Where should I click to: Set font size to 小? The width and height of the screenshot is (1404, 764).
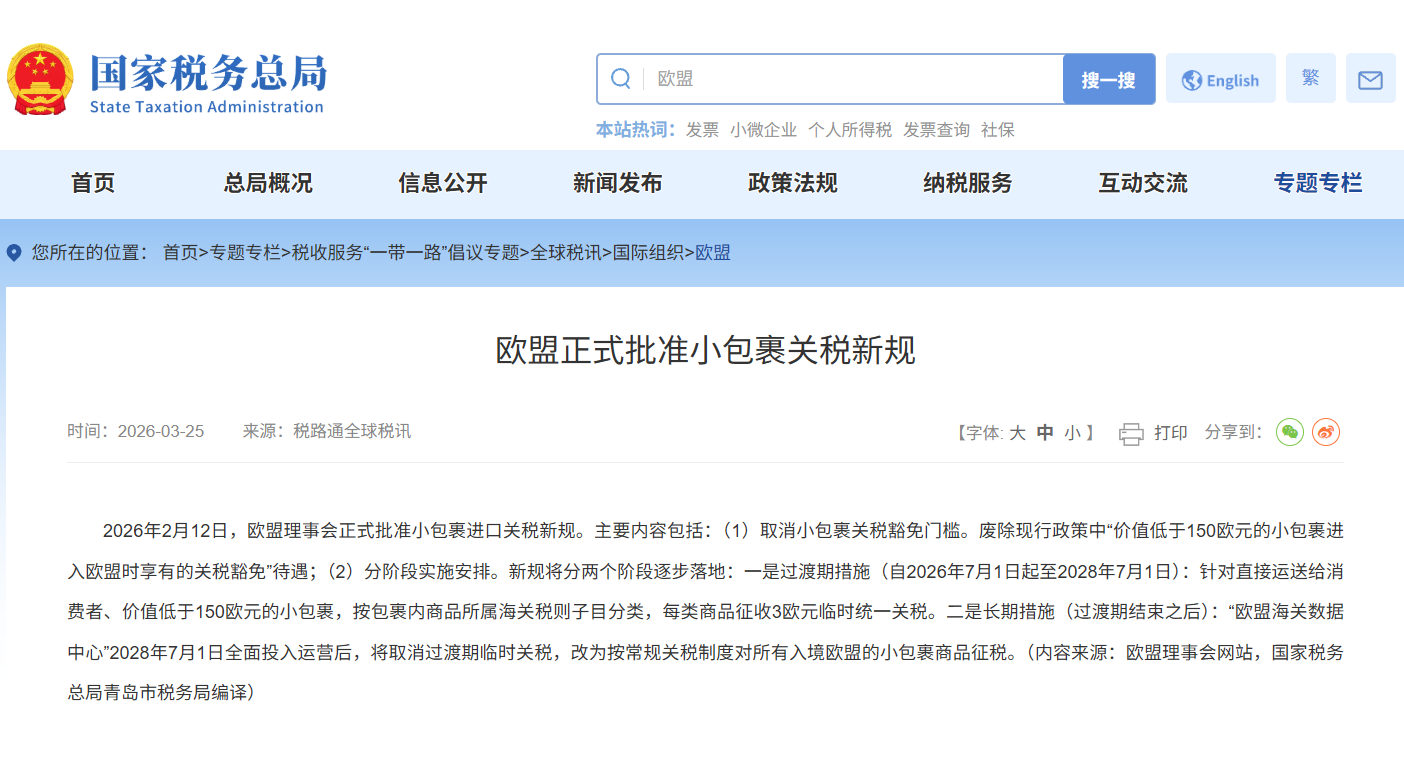[x=1072, y=433]
